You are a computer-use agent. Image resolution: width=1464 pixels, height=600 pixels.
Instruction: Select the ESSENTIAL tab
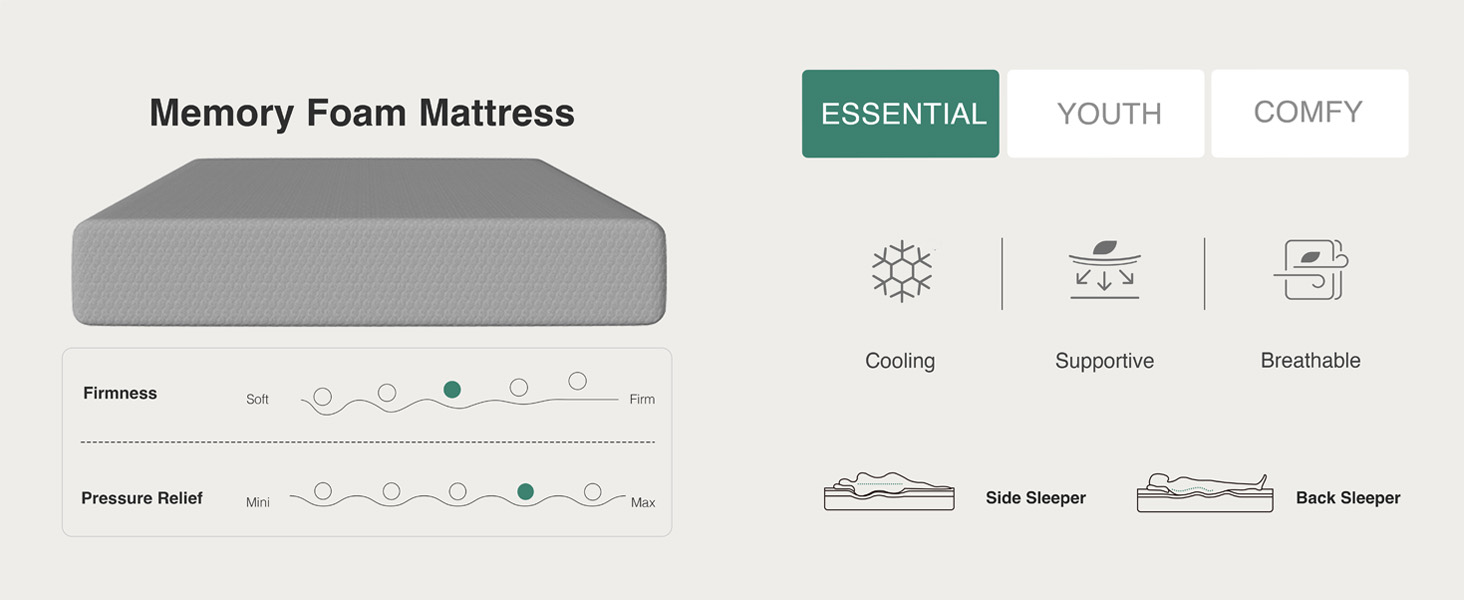[x=899, y=113]
